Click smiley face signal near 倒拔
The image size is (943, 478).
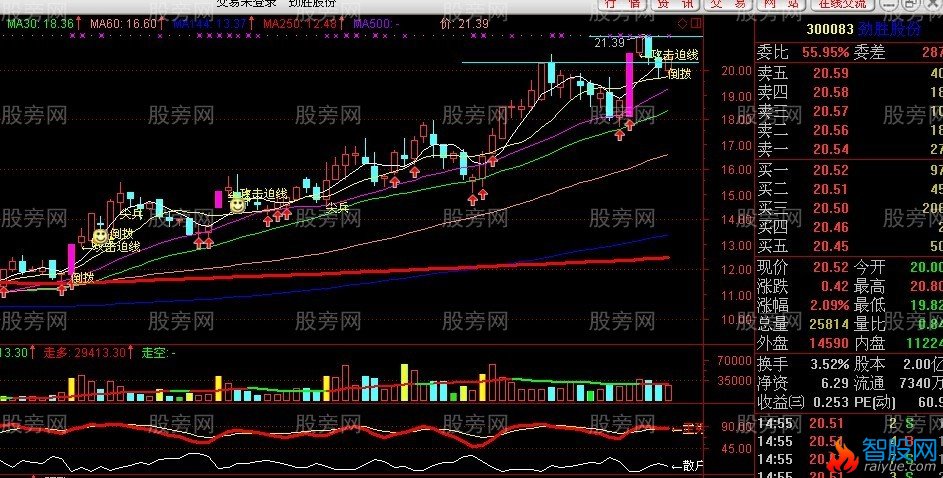(100, 236)
